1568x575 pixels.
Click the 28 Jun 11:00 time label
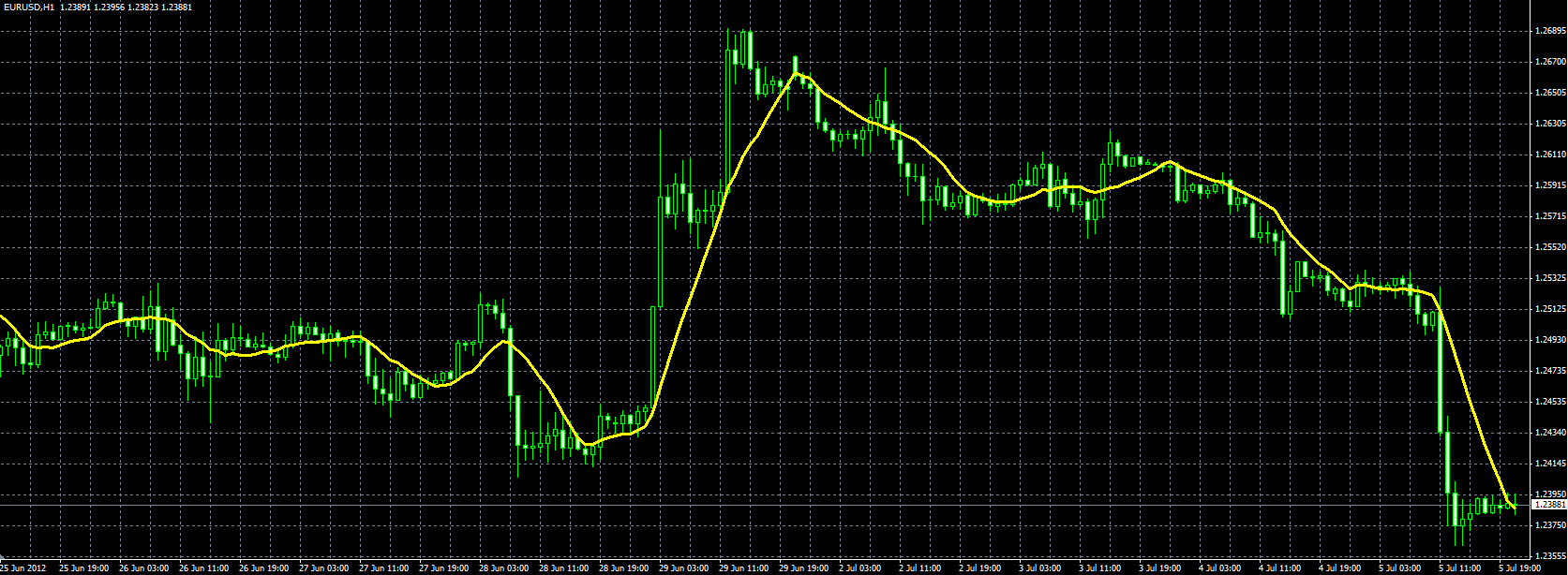point(563,568)
